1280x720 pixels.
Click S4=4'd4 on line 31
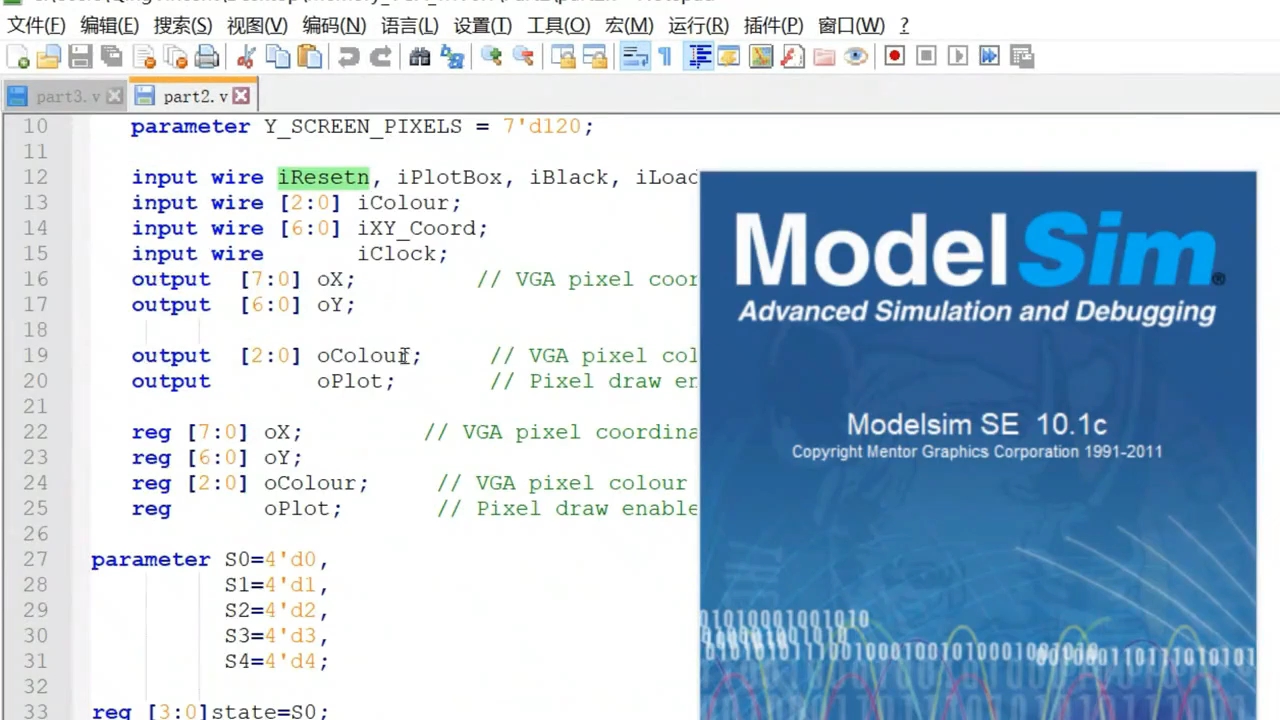point(271,661)
